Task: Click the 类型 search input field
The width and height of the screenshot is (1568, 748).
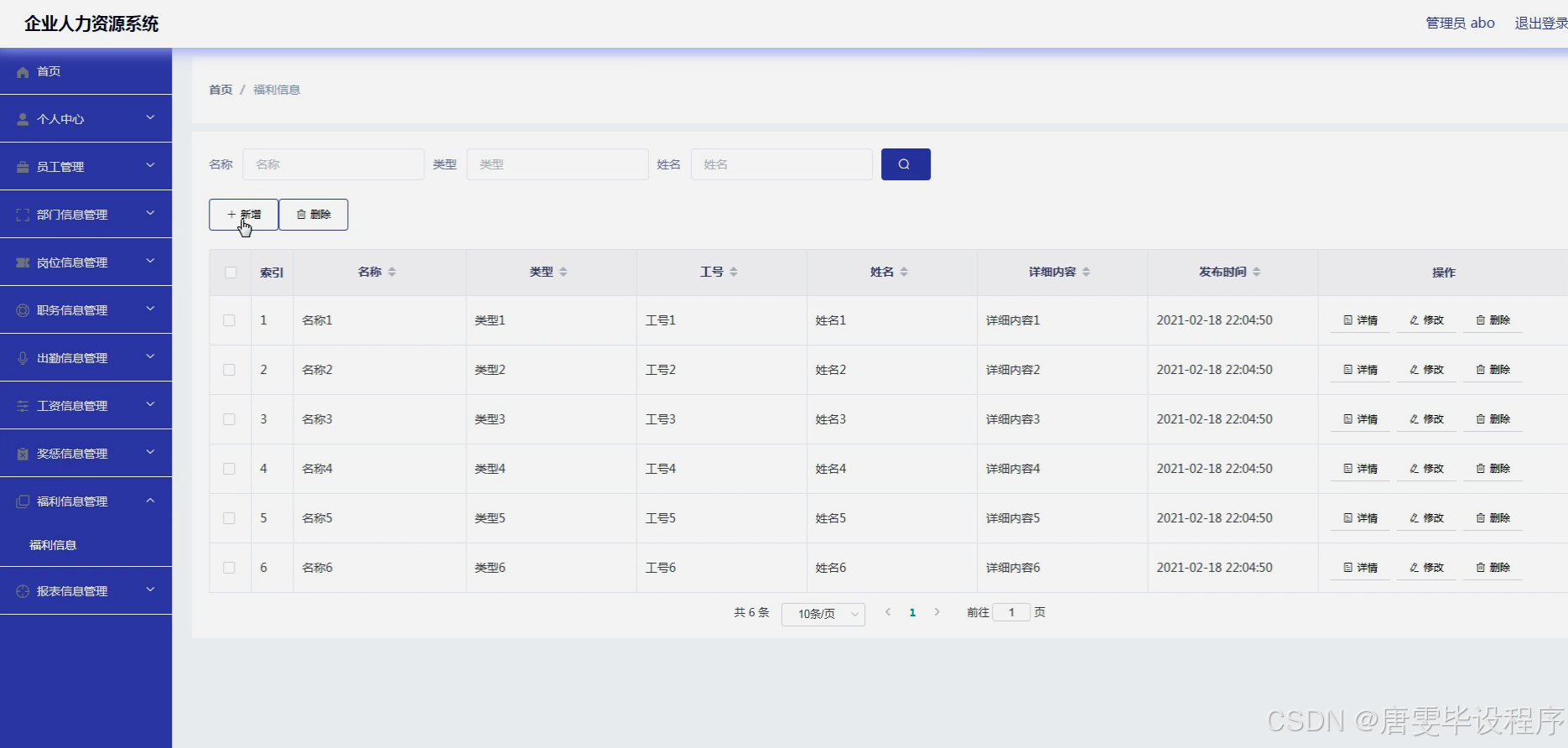Action: [558, 164]
